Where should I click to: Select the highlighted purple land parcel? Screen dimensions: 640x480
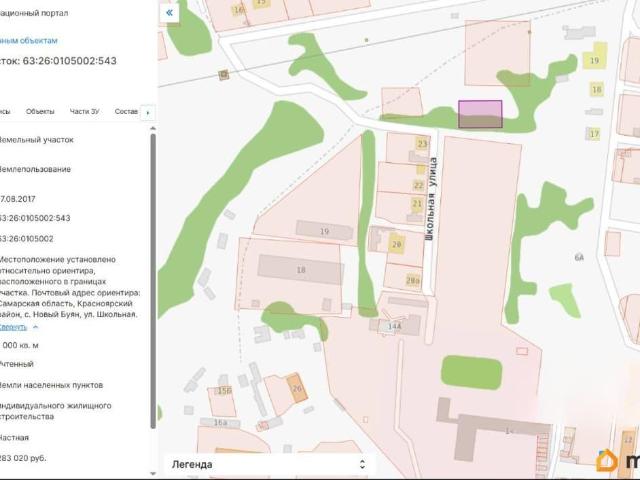pos(480,114)
